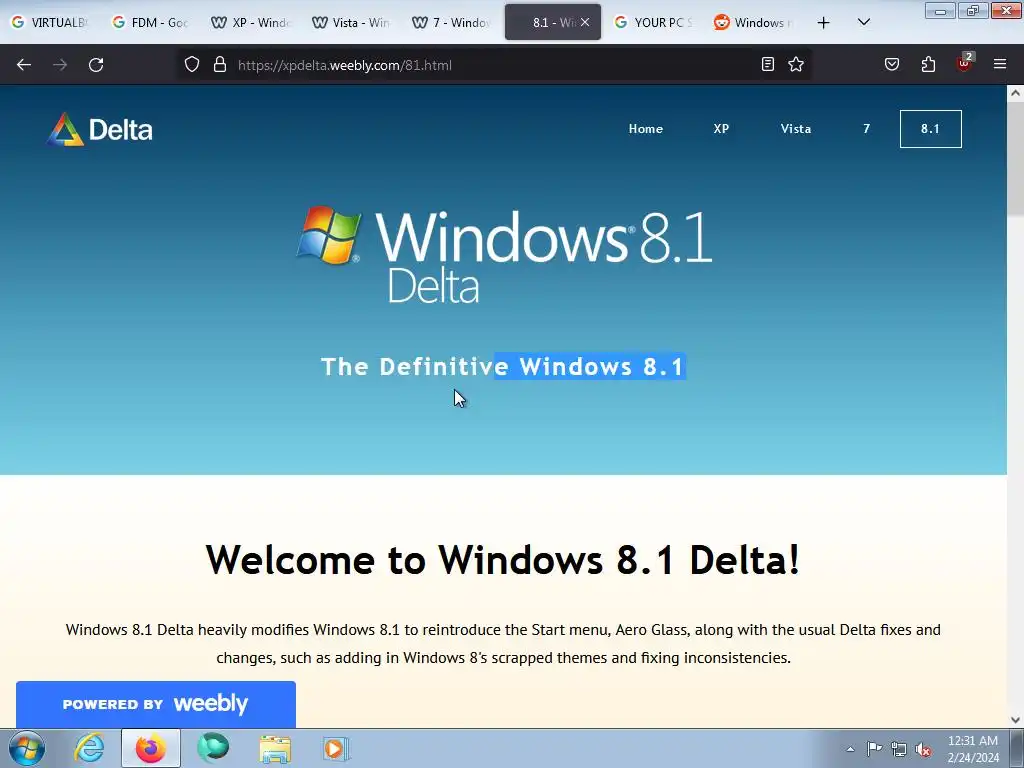This screenshot has height=768, width=1024.
Task: Open the Pocket save icon
Action: [891, 64]
